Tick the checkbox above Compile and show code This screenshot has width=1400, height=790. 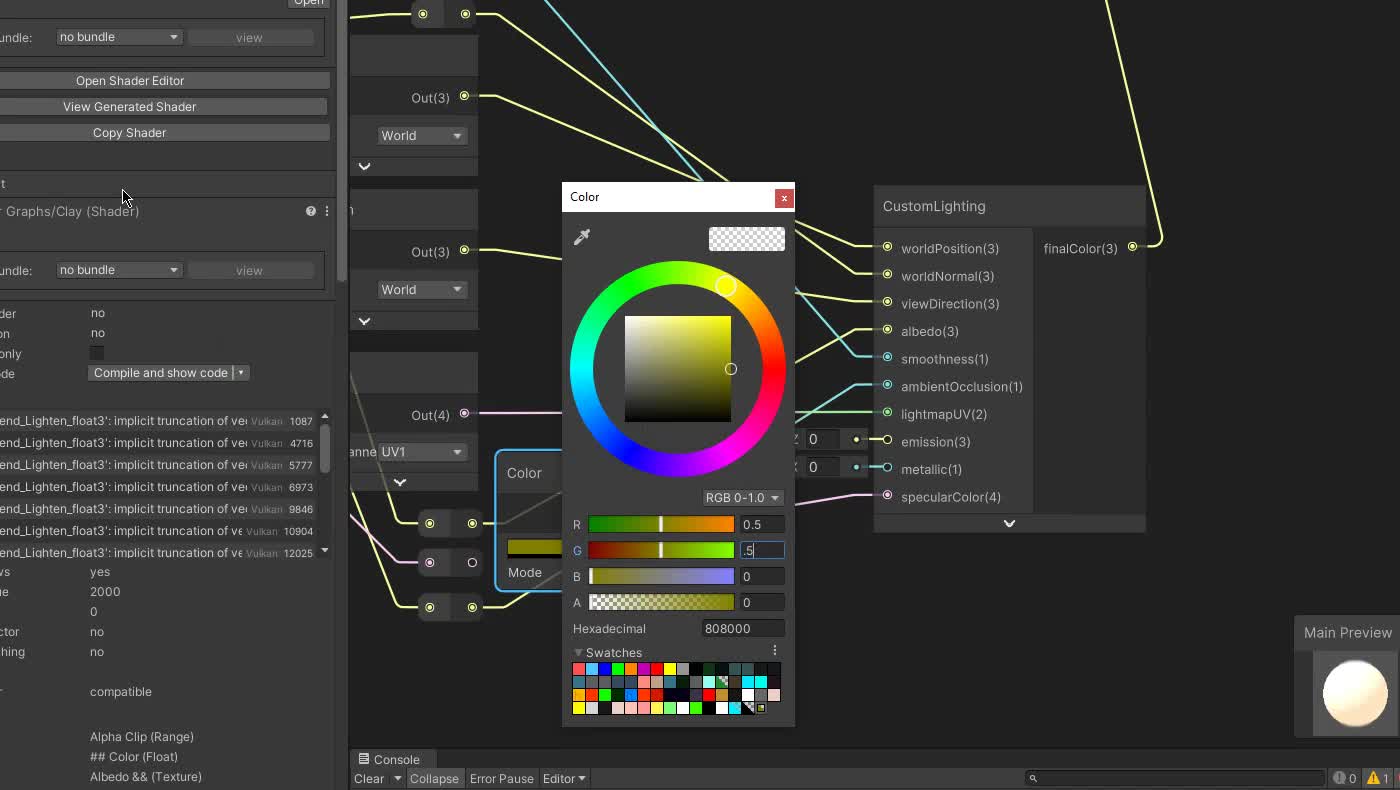[97, 353]
